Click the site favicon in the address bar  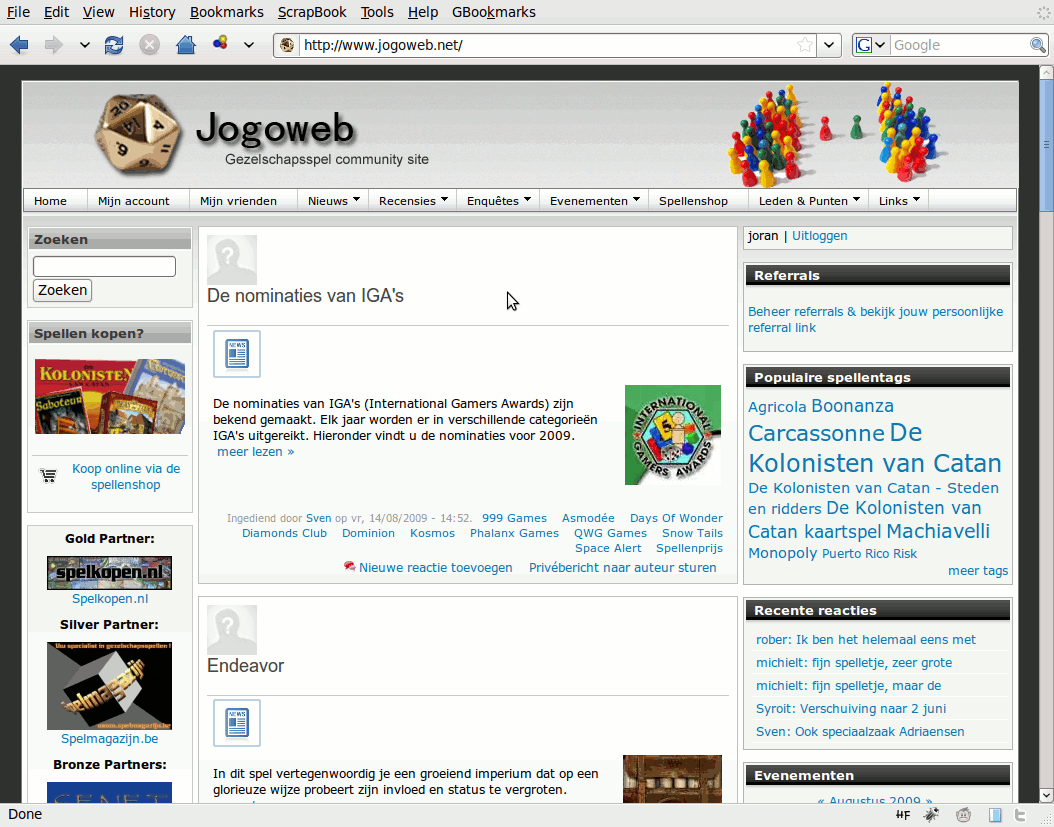[287, 45]
